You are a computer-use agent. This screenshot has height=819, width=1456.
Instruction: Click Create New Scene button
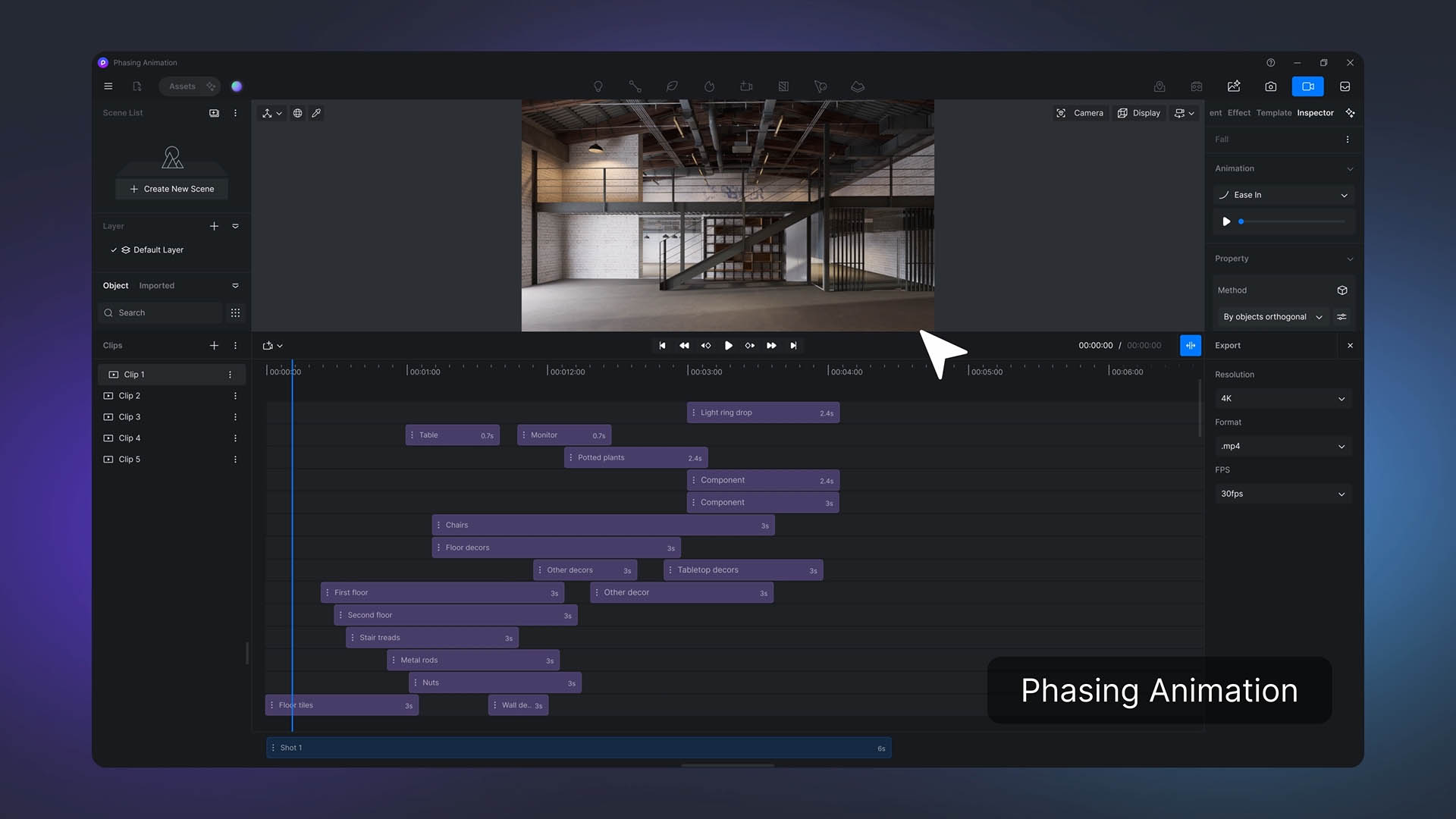(x=172, y=189)
